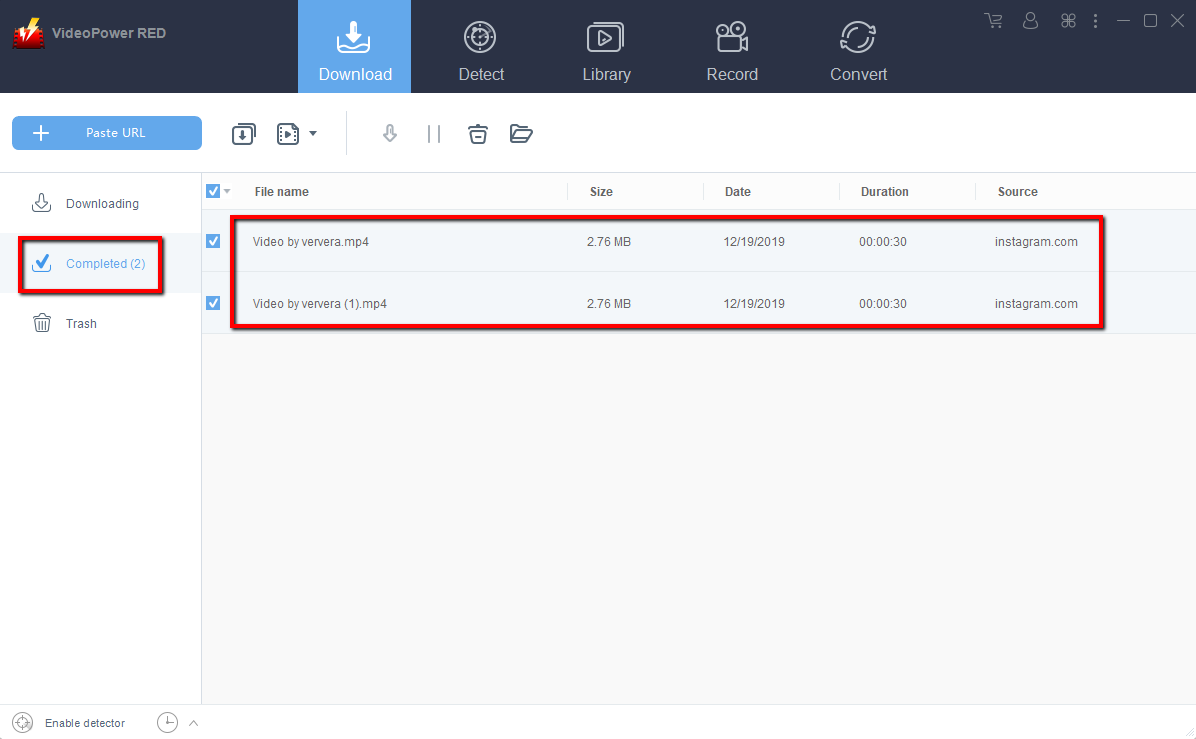1196x739 pixels.
Task: Minimize the VideoPower RED window
Action: pos(1123,21)
